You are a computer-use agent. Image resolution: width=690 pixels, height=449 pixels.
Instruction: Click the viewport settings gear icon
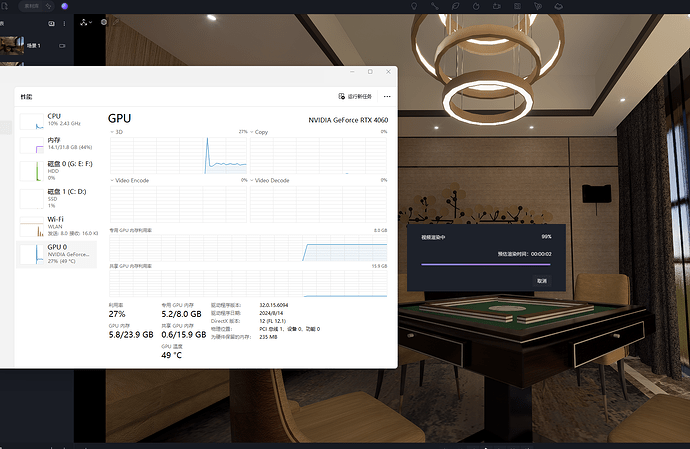(104, 21)
